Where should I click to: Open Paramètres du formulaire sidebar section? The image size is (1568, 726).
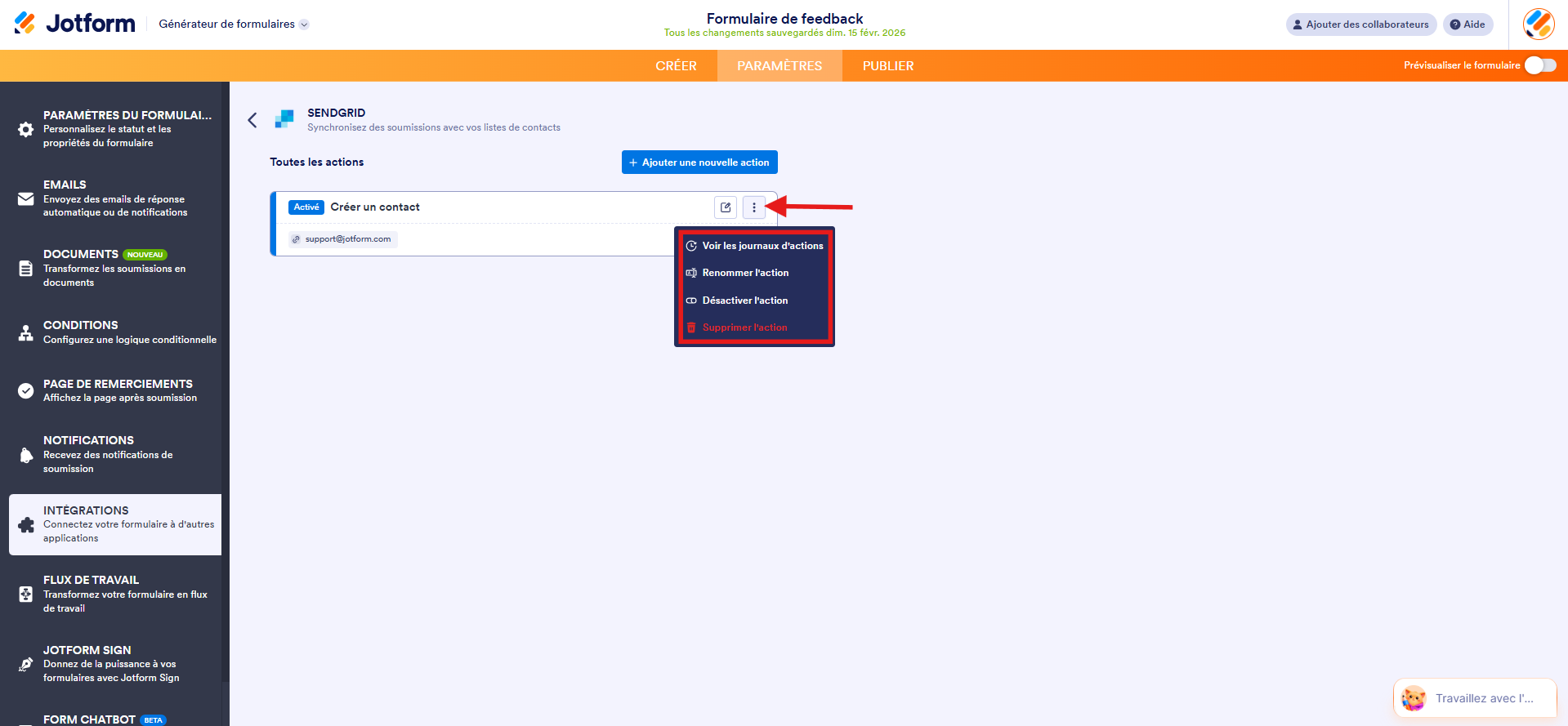(x=115, y=129)
